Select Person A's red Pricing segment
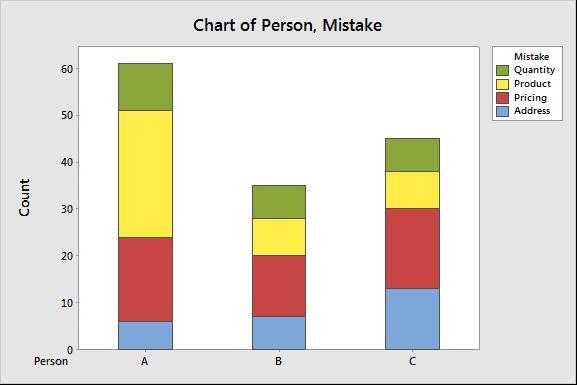This screenshot has height=385, width=577. point(145,279)
